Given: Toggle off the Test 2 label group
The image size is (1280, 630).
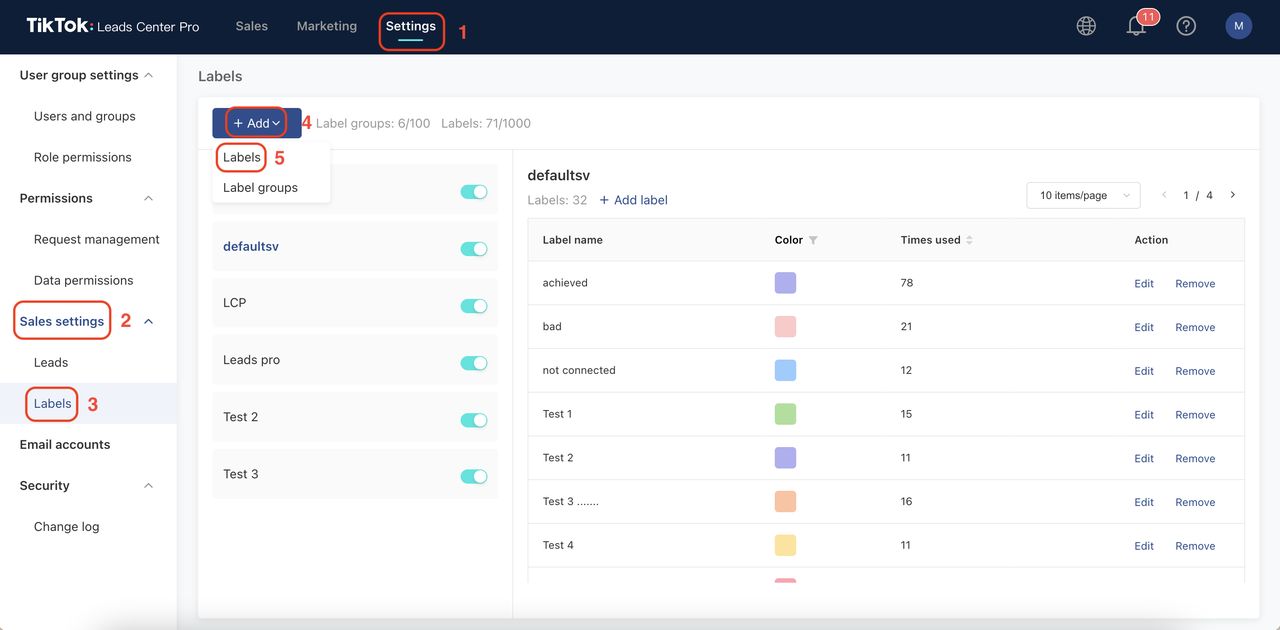Looking at the screenshot, I should [473, 419].
